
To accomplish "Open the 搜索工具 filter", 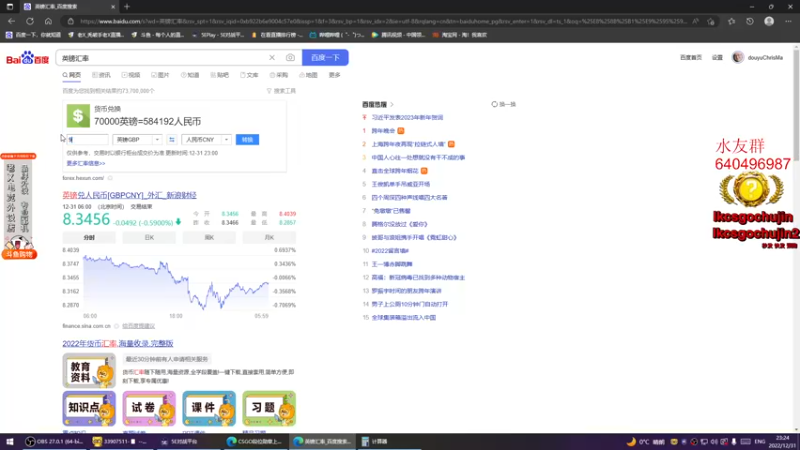I will pos(281,91).
